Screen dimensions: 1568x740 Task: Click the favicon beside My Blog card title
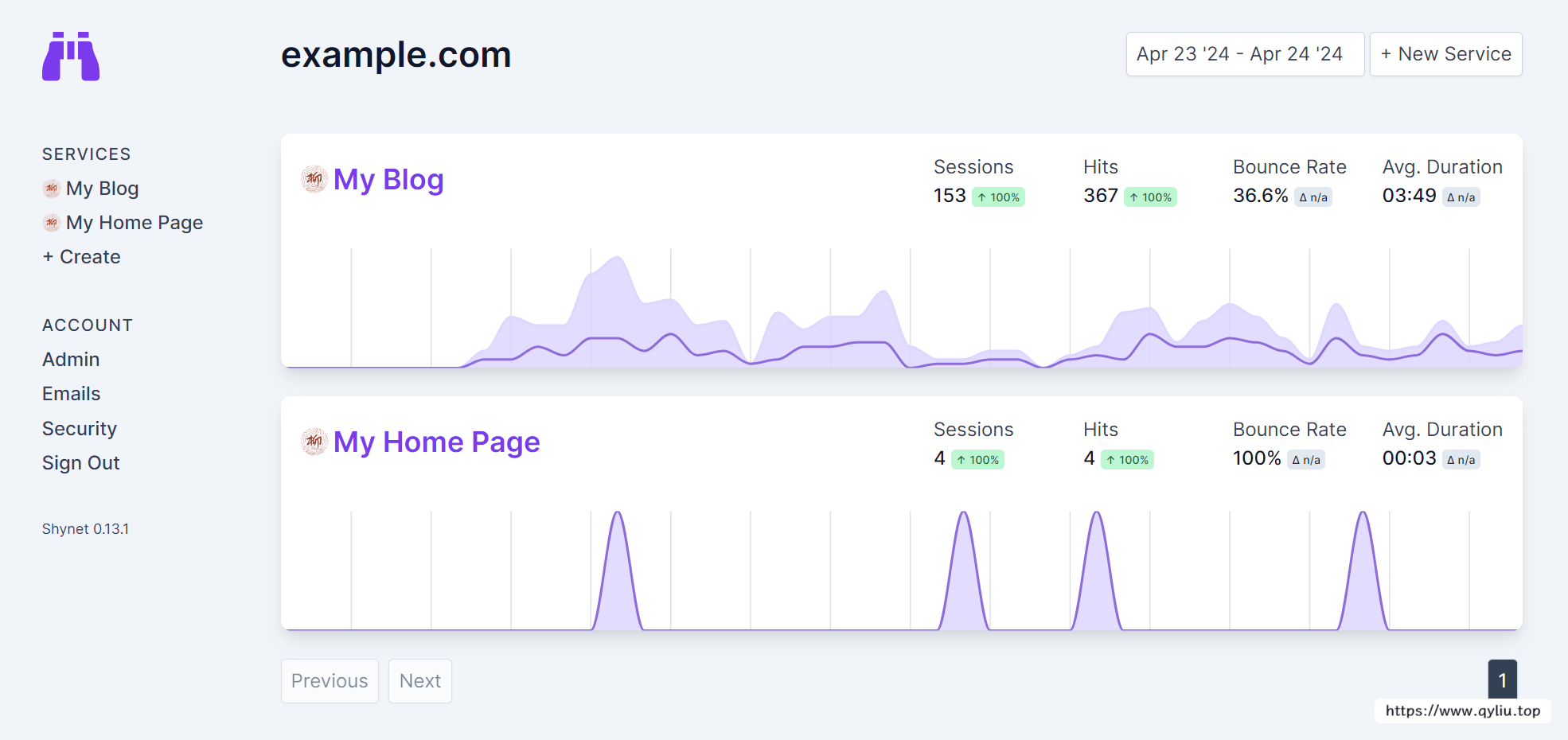[x=314, y=179]
